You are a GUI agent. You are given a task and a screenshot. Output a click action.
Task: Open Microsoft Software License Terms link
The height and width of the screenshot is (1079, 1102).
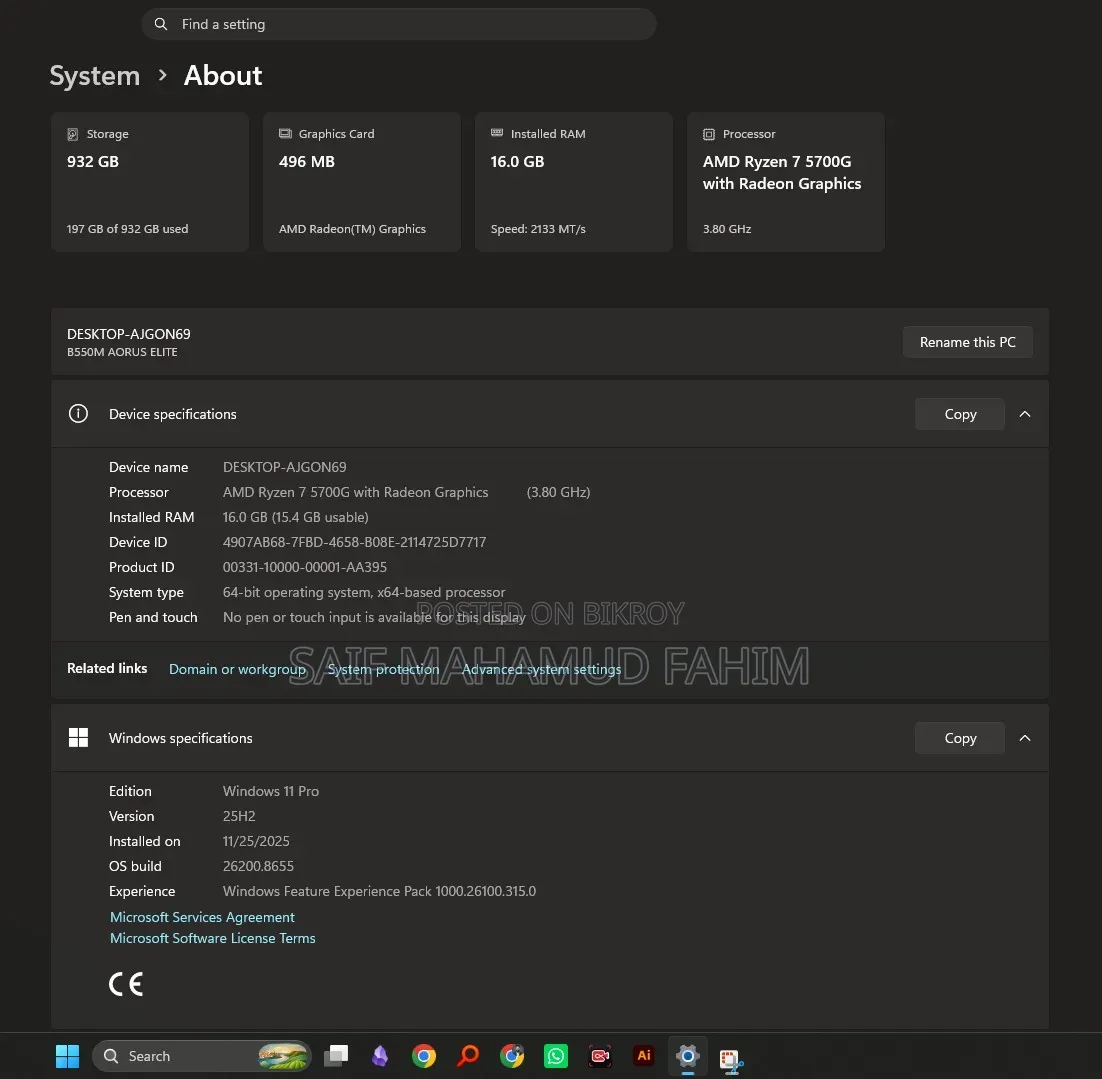(x=212, y=938)
